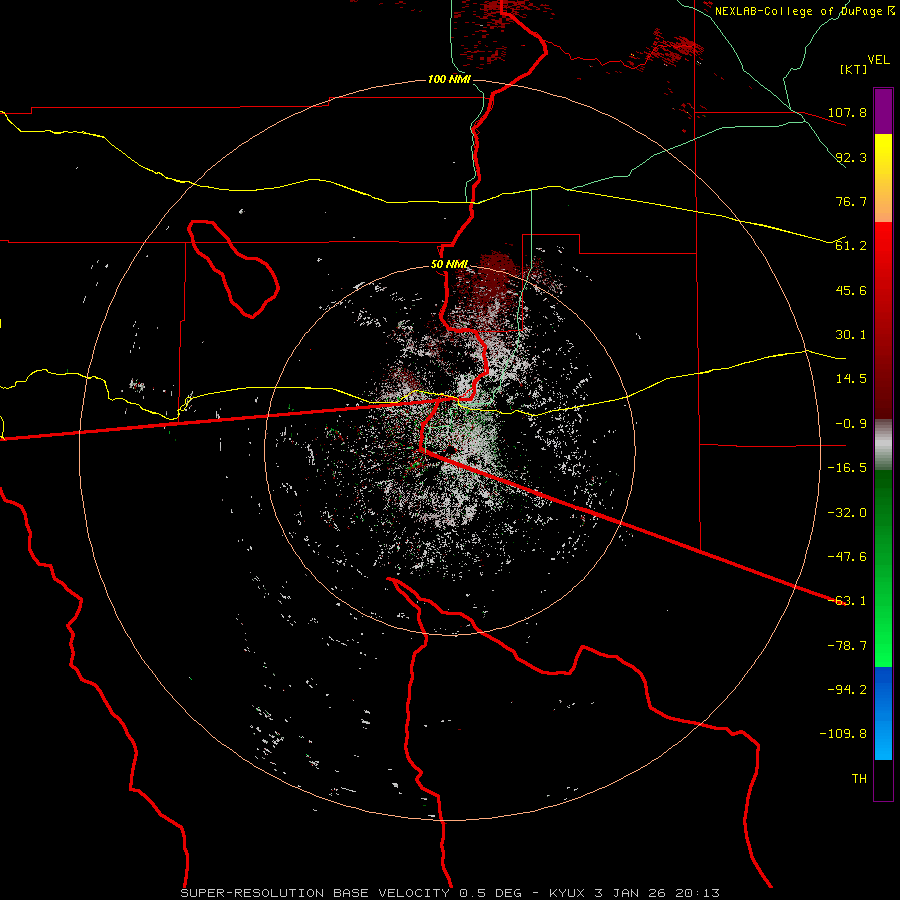This screenshot has width=900, height=900.
Task: Click the 100 NMI range ring label
Action: (x=449, y=79)
